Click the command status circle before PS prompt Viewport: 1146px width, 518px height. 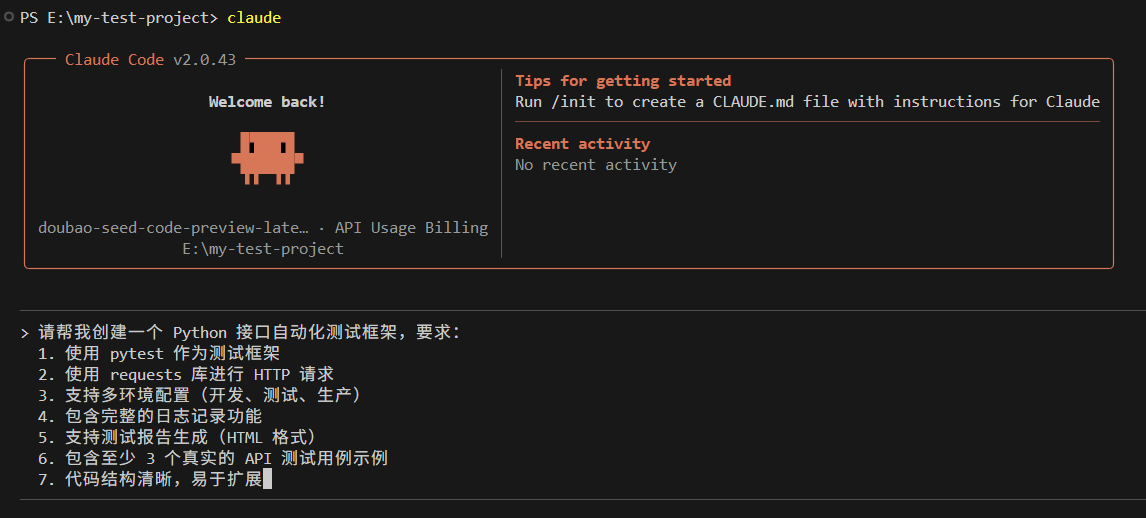9,18
